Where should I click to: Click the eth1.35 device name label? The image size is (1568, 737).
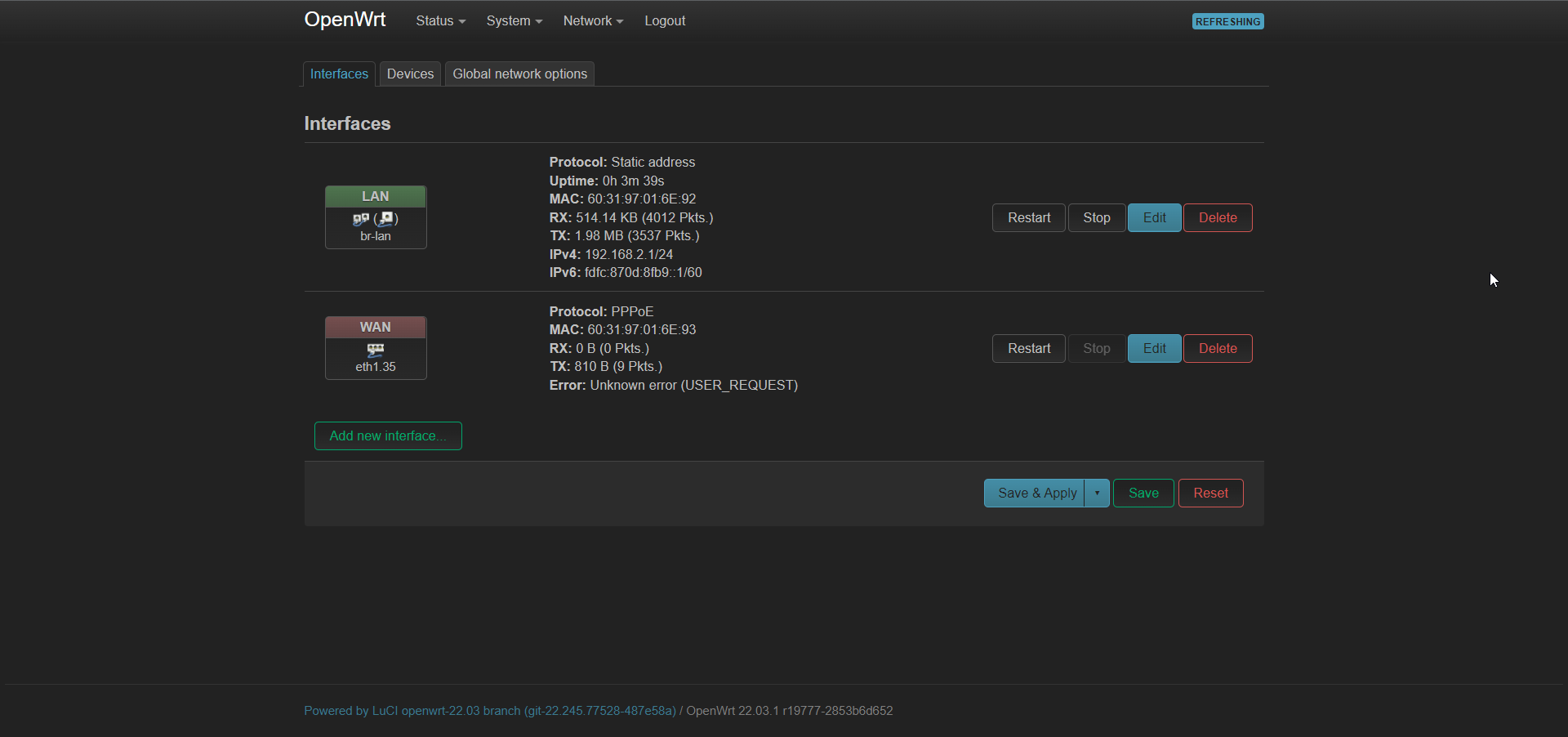[376, 367]
